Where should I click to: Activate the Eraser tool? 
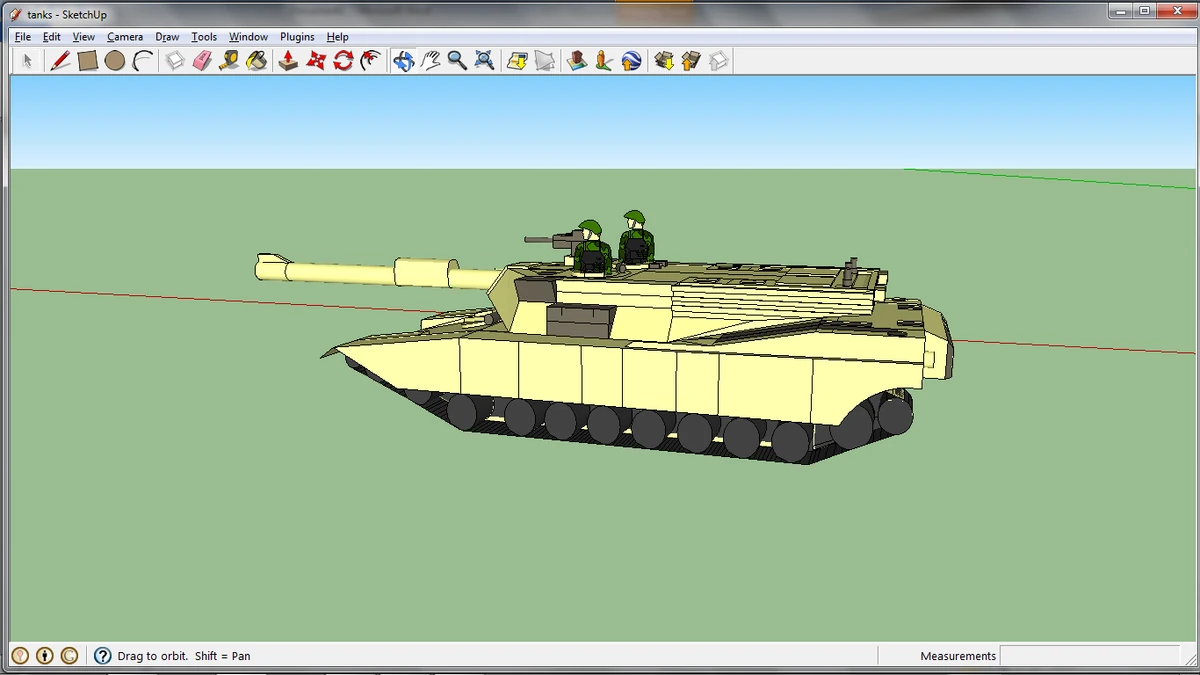pyautogui.click(x=199, y=60)
